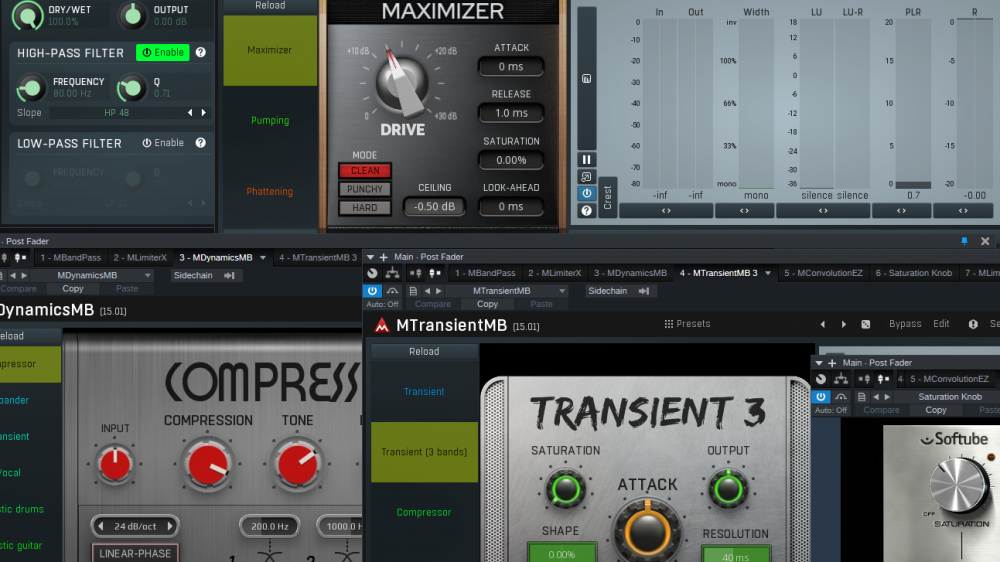
Task: Toggle MTransientMB plugin power button
Action: tap(372, 291)
